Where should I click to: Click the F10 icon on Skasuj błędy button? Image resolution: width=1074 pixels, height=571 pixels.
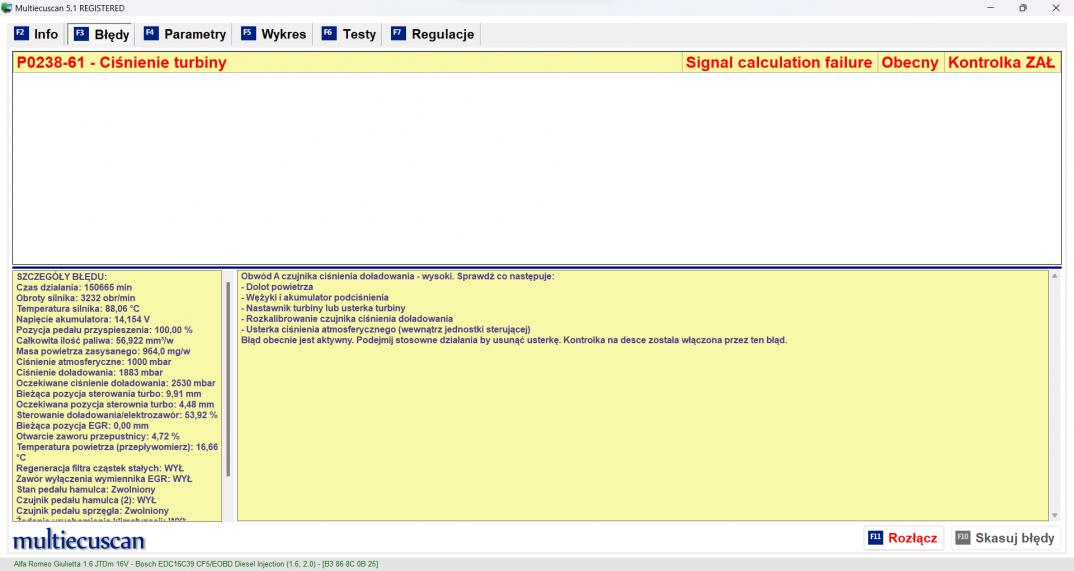click(x=963, y=537)
